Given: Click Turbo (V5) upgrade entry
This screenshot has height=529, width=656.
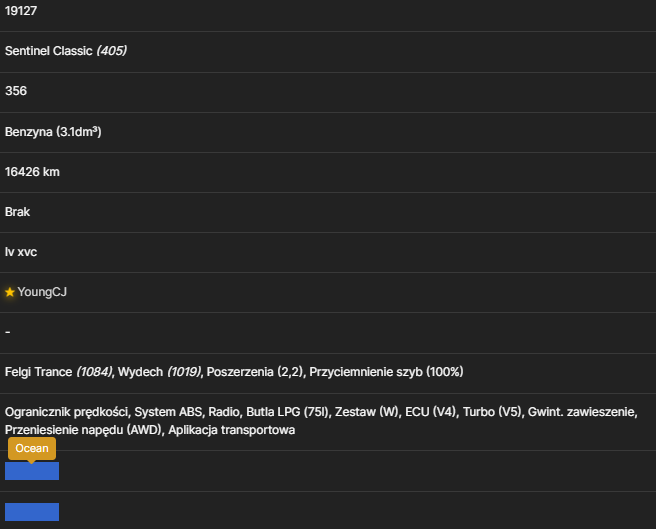Looking at the screenshot, I should (x=492, y=412).
